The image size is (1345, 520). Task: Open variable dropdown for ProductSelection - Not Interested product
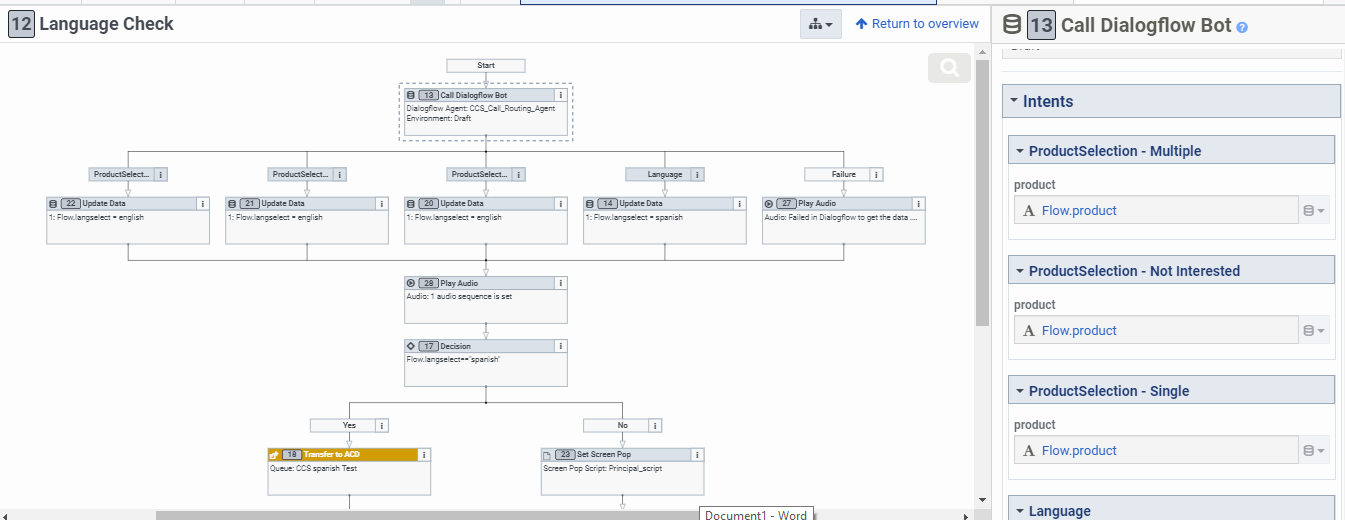(1314, 331)
